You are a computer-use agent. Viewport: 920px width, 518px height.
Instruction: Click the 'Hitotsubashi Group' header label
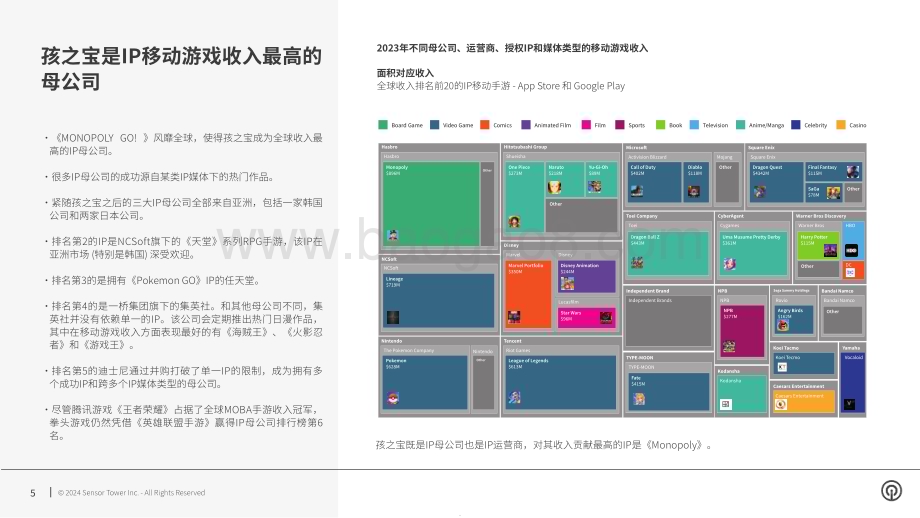(x=526, y=147)
